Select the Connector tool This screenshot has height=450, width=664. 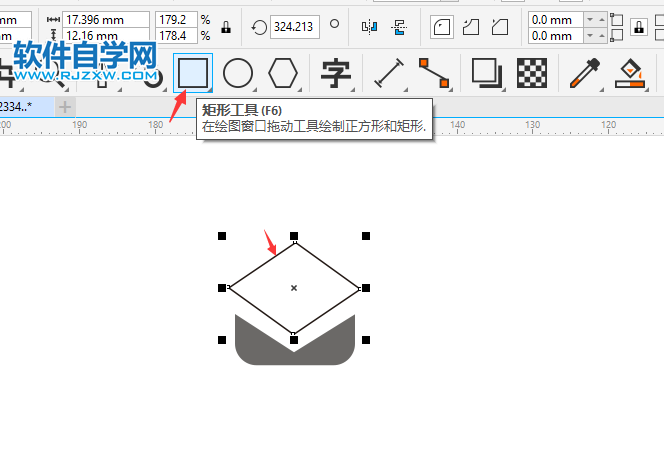point(434,73)
